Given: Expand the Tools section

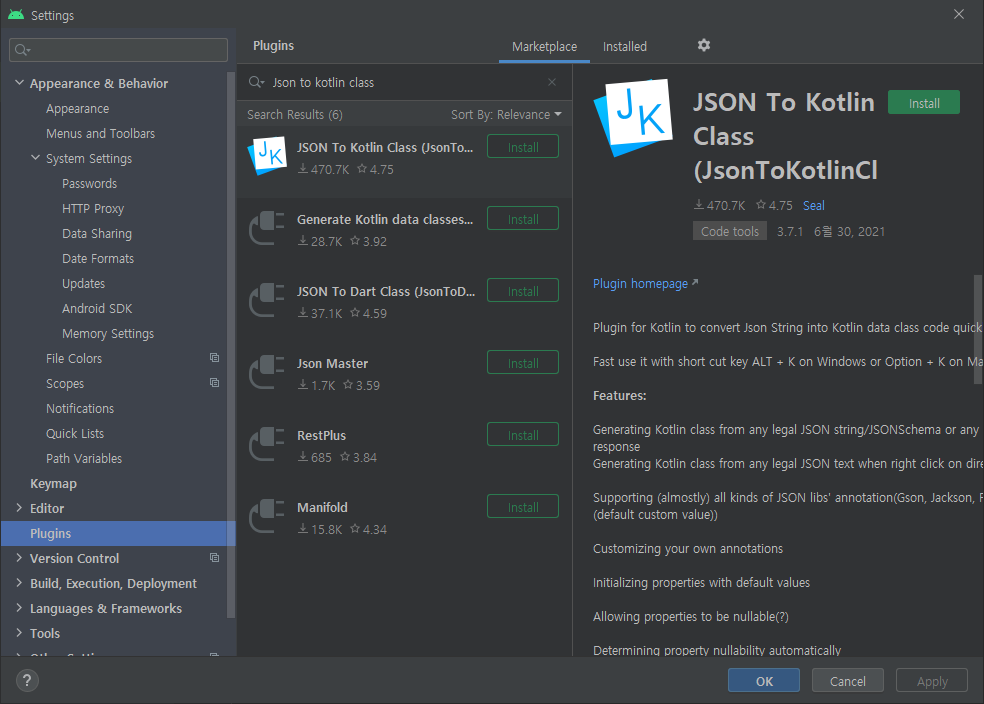Looking at the screenshot, I should click(x=19, y=633).
